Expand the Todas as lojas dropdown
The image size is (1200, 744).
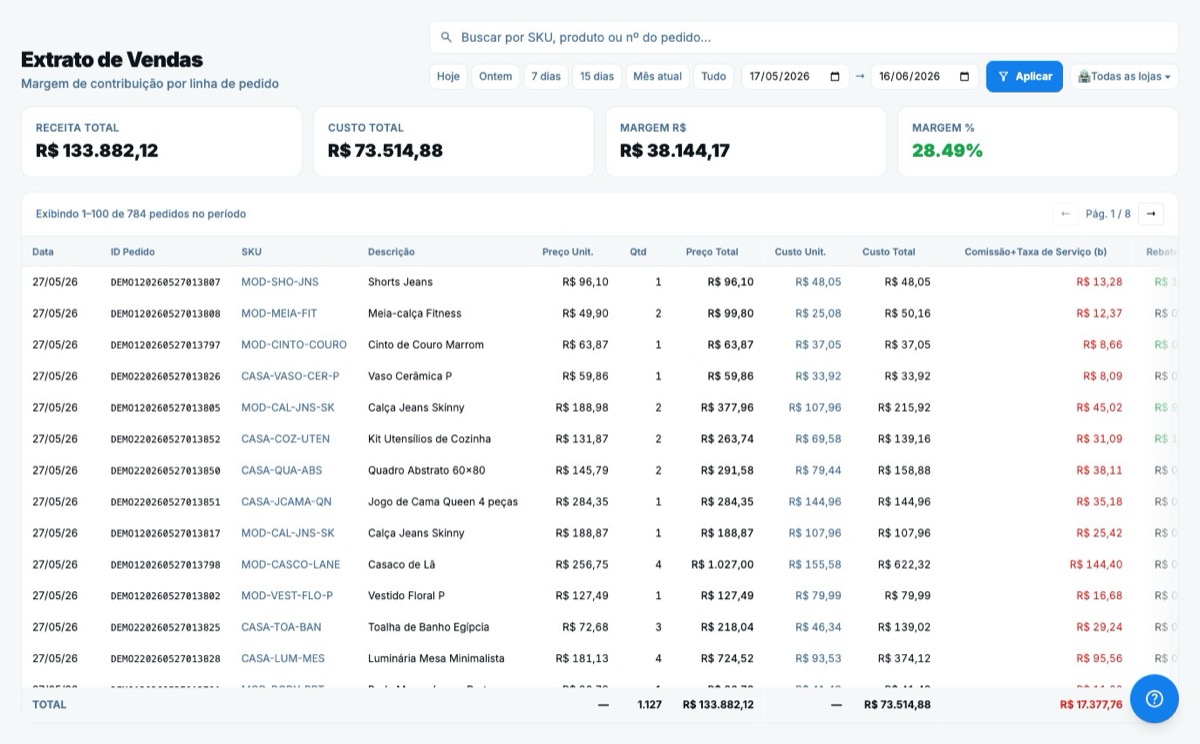click(x=1124, y=77)
